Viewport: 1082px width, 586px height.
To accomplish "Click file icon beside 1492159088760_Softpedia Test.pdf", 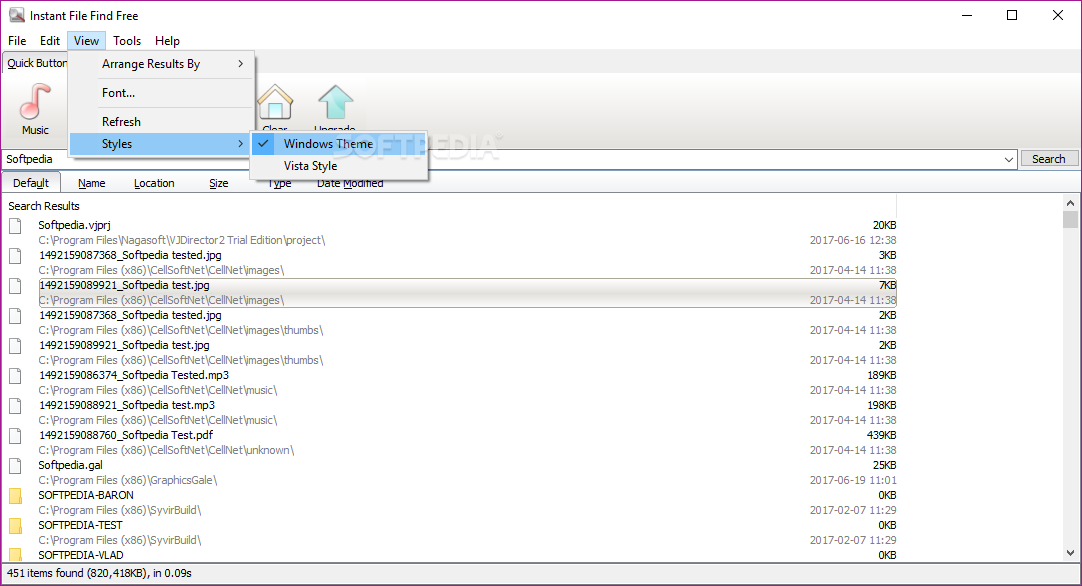I will pyautogui.click(x=15, y=436).
